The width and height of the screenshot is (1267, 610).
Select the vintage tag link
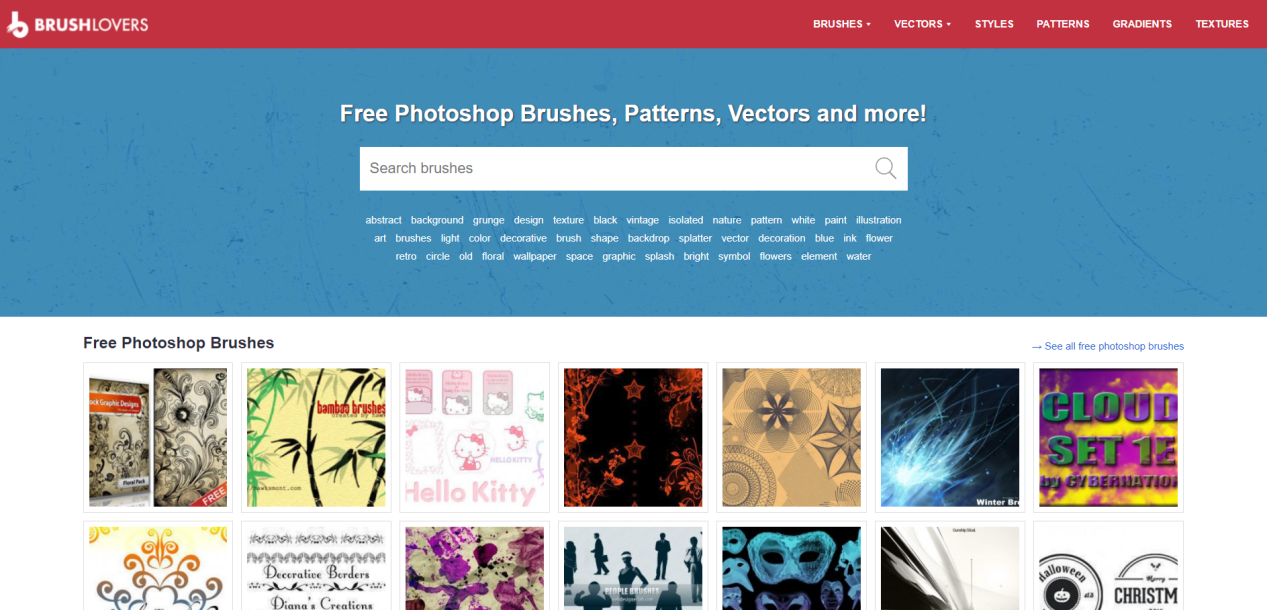(x=642, y=220)
